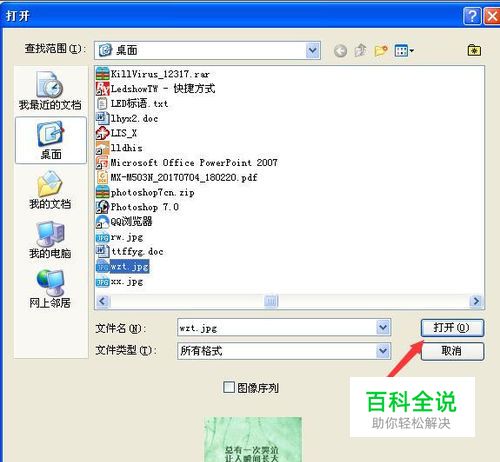Select highlighted wzt.jpg file

click(122, 267)
